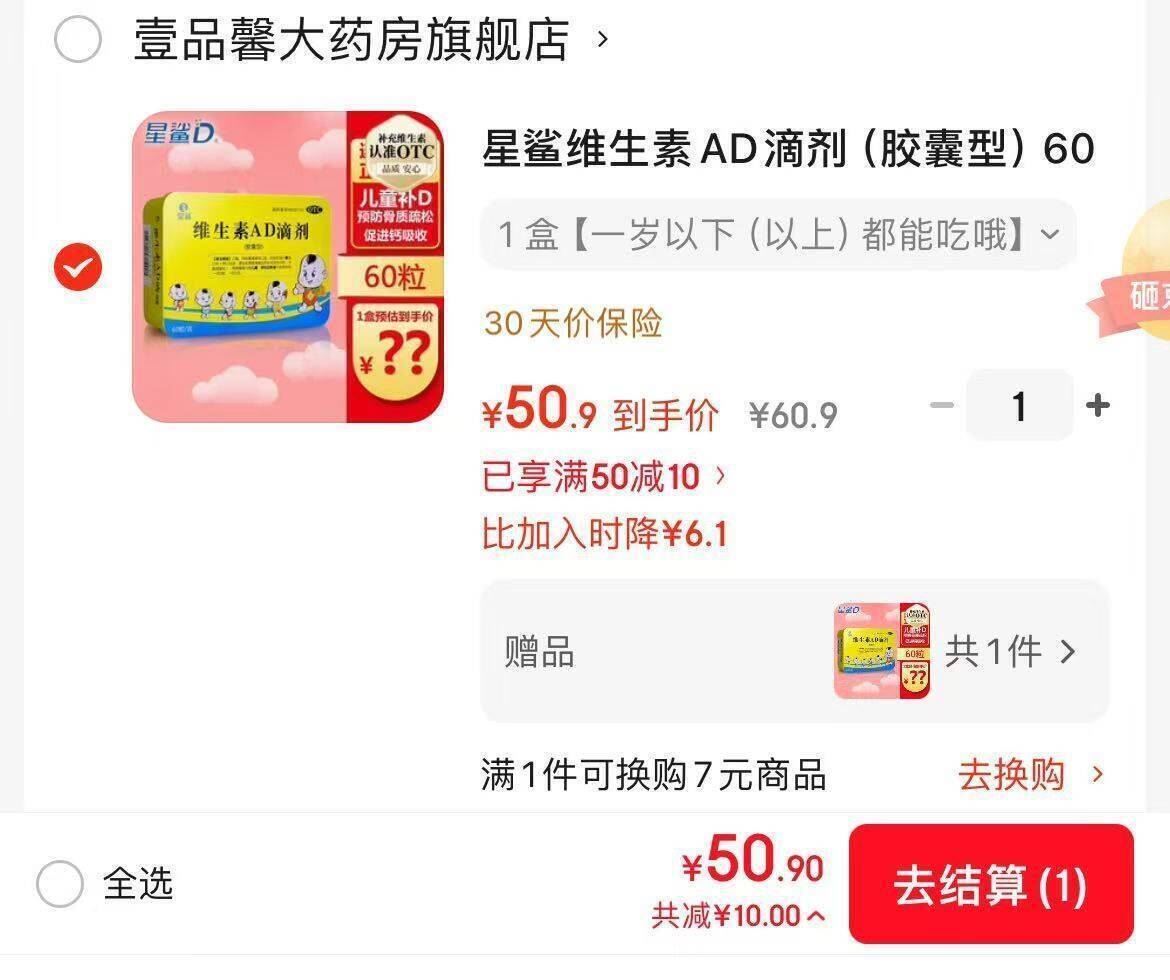This screenshot has width=1170, height=980.
Task: Click the 去结算 (1) checkout button
Action: point(991,884)
